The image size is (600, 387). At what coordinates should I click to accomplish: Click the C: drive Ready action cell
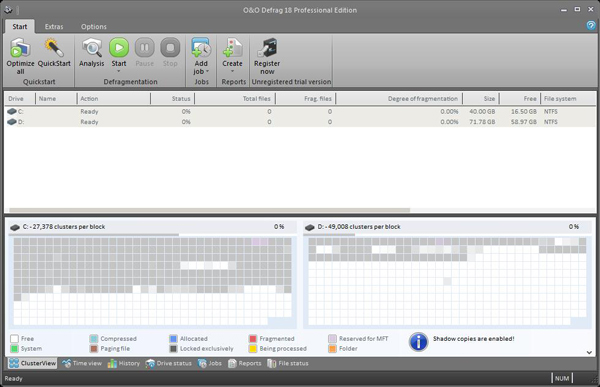pyautogui.click(x=89, y=111)
